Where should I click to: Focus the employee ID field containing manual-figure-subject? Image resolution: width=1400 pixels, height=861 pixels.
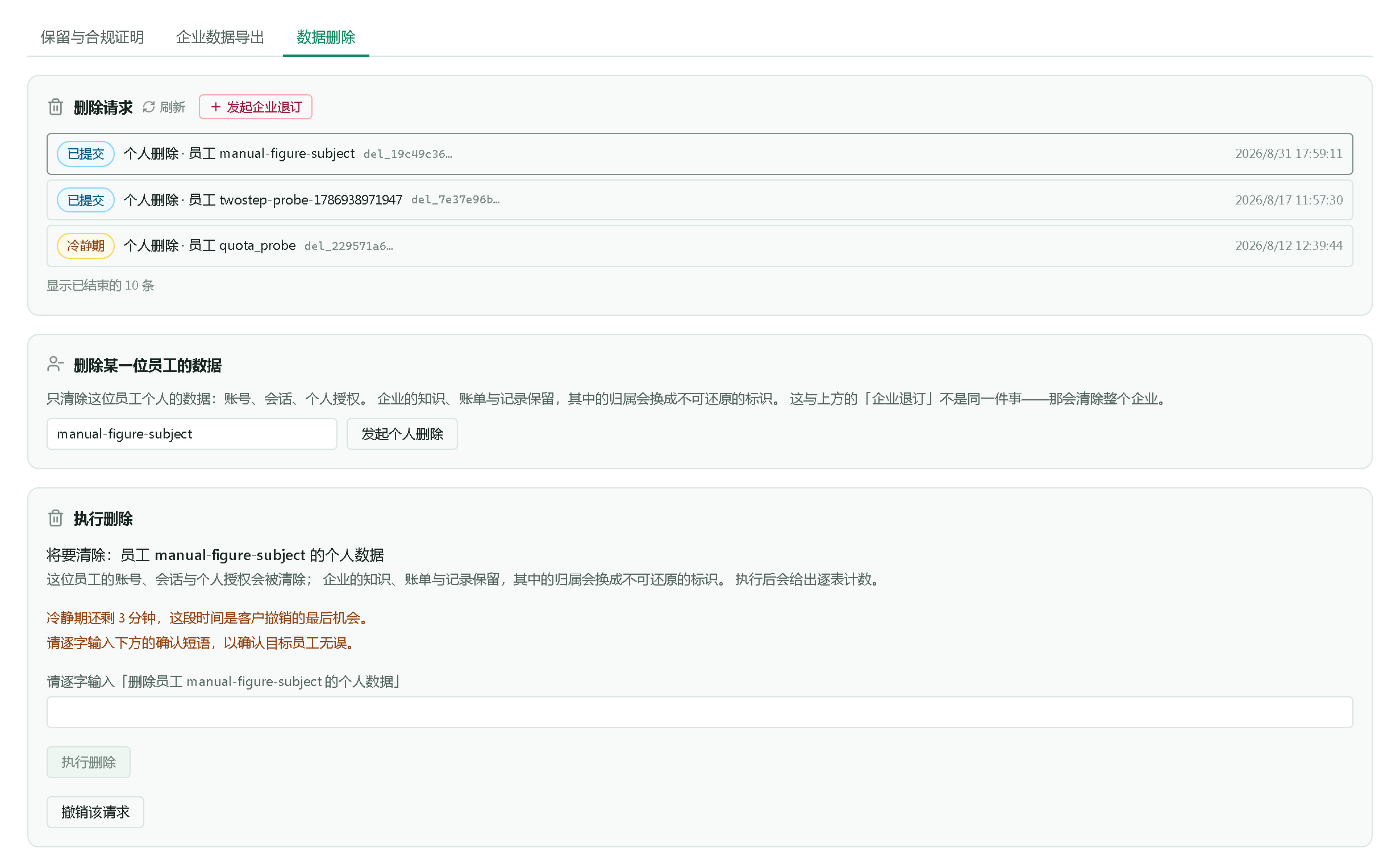192,434
